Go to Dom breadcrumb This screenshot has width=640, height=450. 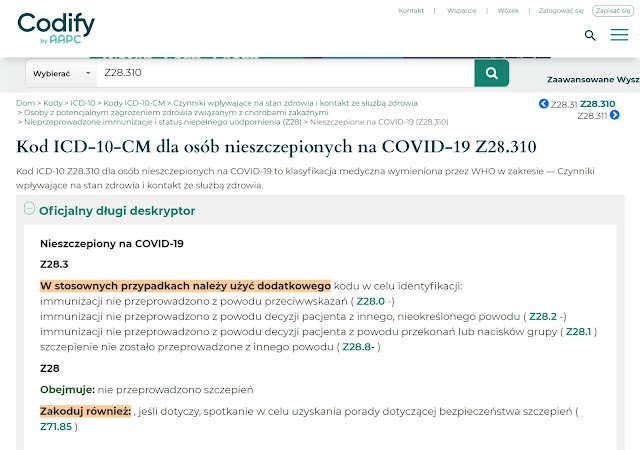pyautogui.click(x=25, y=103)
